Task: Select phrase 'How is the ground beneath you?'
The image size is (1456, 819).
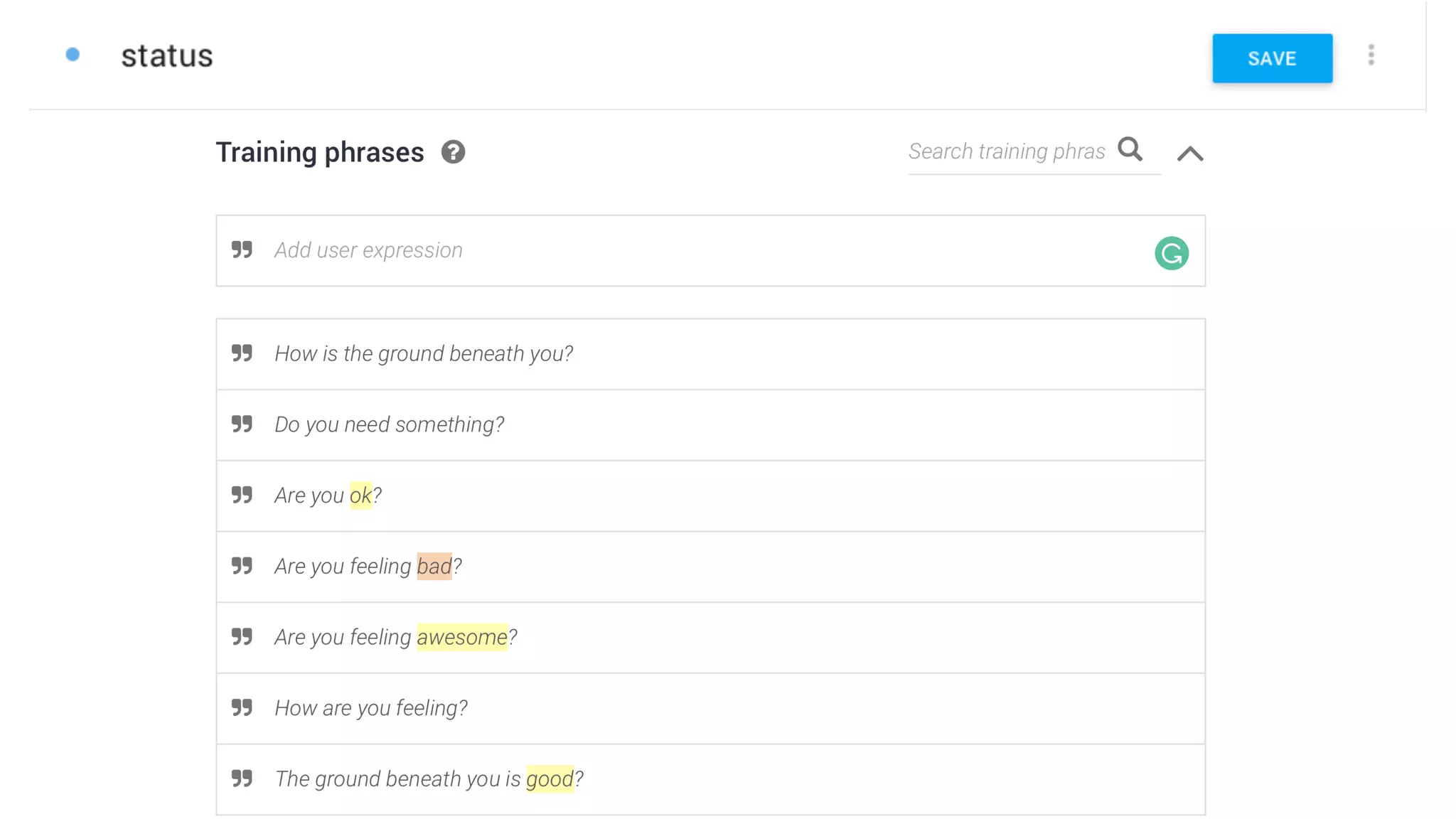Action: coord(424,354)
